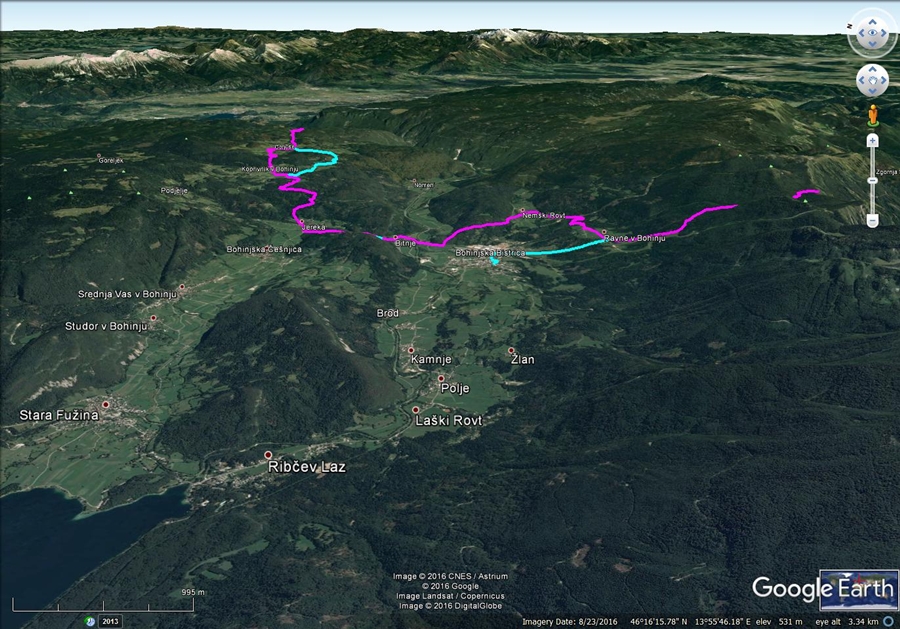This screenshot has width=900, height=629.
Task: Click the look left arrow on compass
Action: 860,34
